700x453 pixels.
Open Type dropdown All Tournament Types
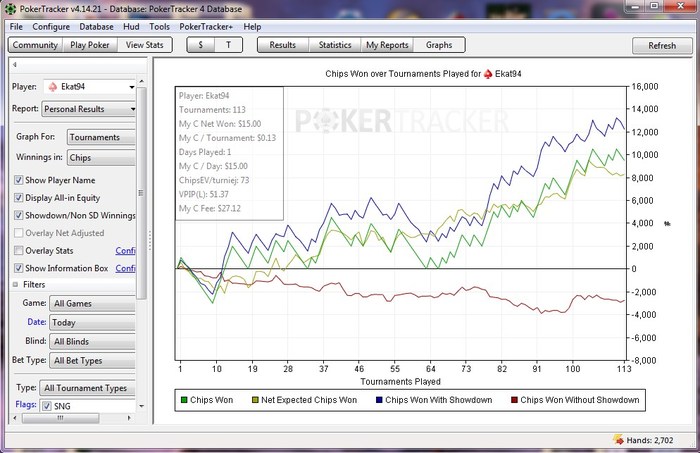[88, 388]
